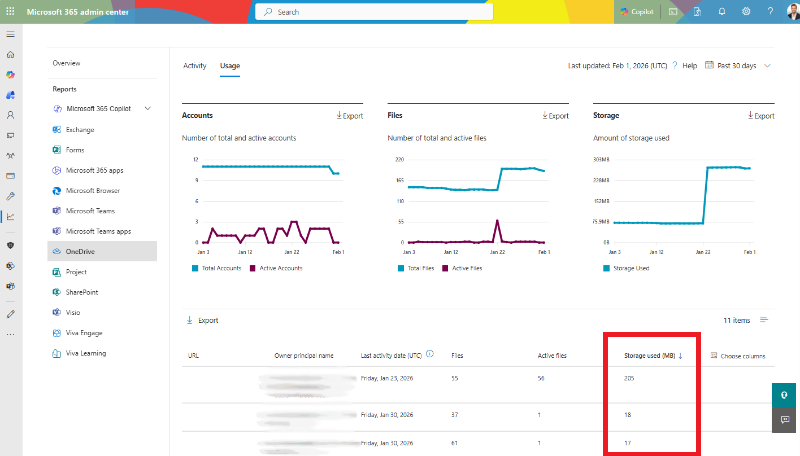Open Billing card icon in left rail
800x456 pixels.
tap(11, 176)
